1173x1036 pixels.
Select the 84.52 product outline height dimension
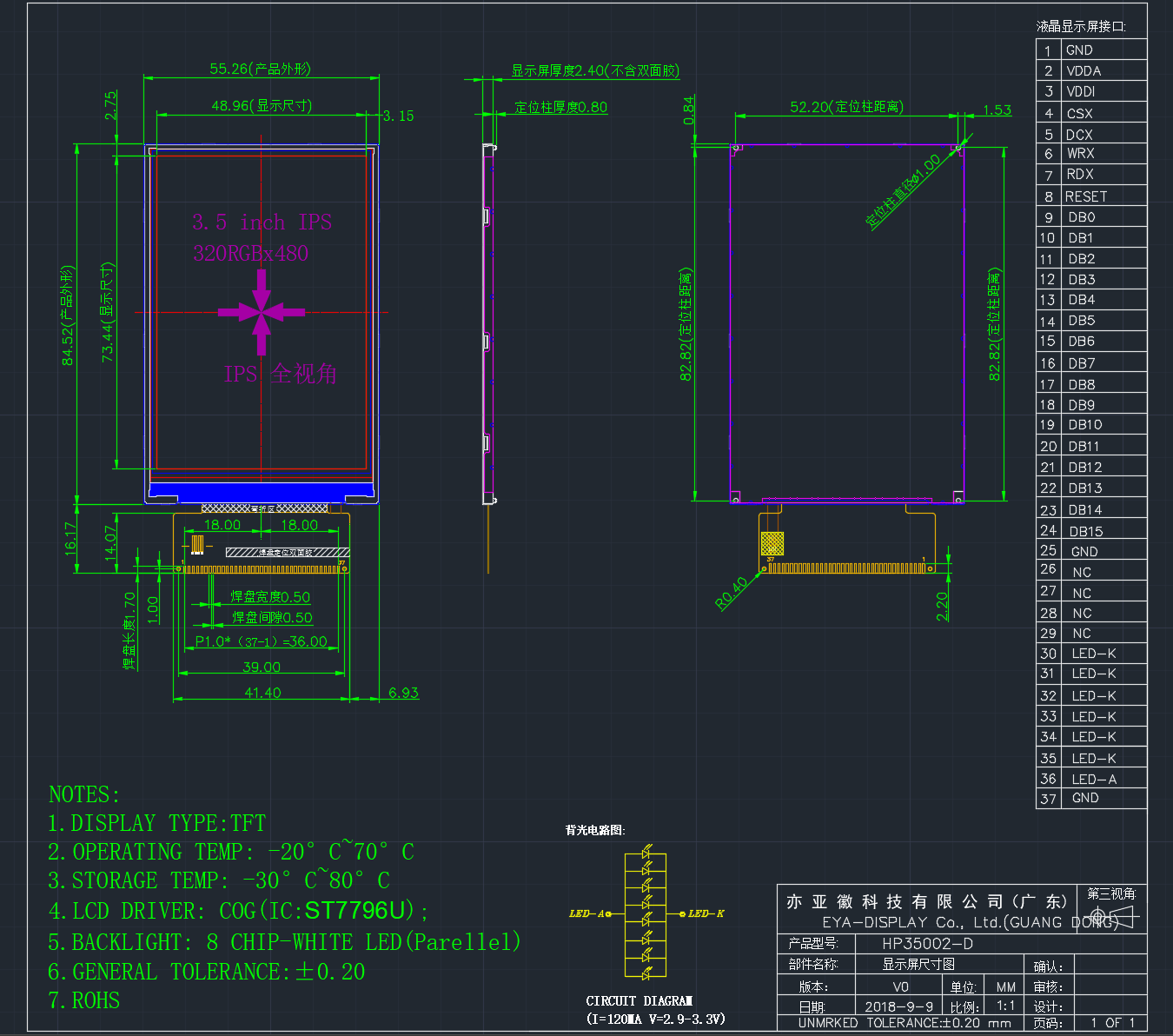pos(68,315)
